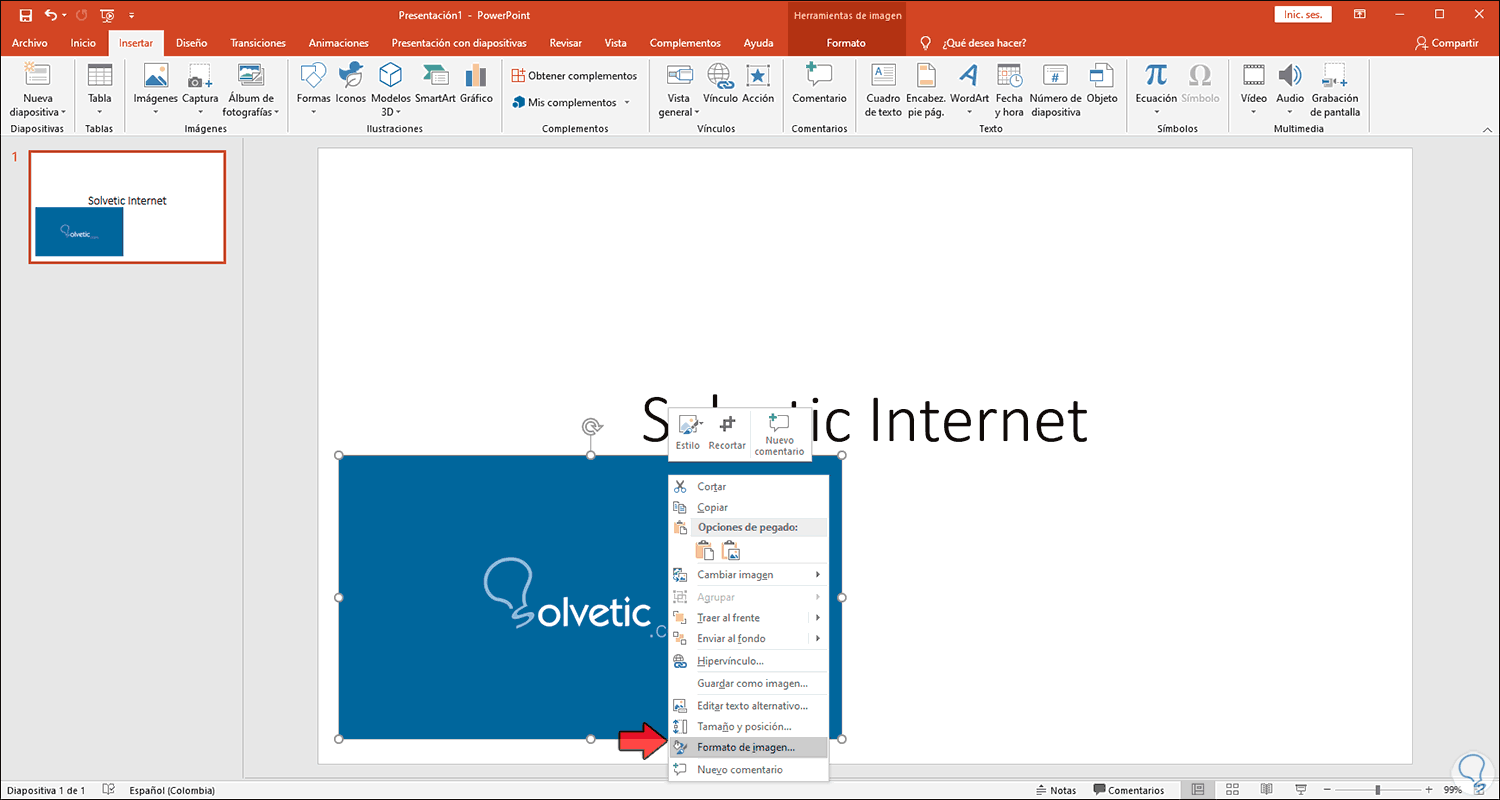Toggle the Notas pane
Image resolution: width=1500 pixels, height=800 pixels.
click(1056, 790)
